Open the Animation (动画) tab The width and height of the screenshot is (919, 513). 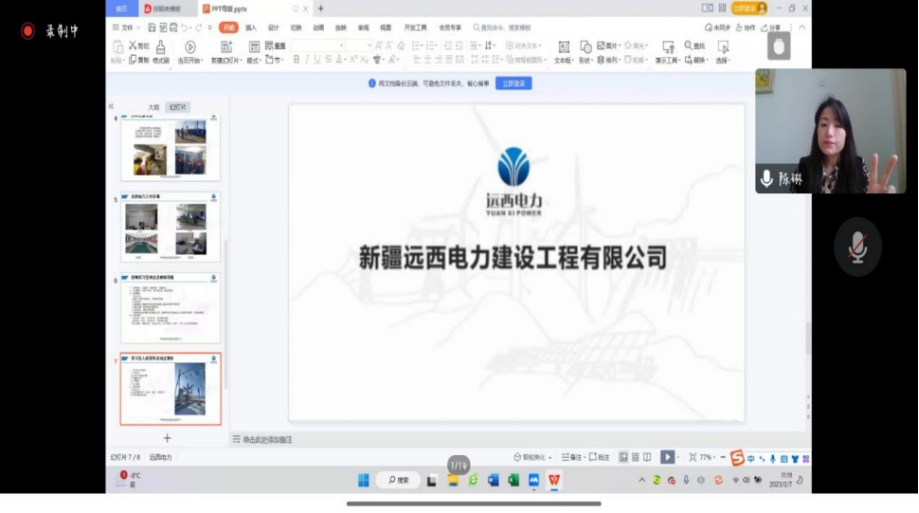pyautogui.click(x=318, y=28)
